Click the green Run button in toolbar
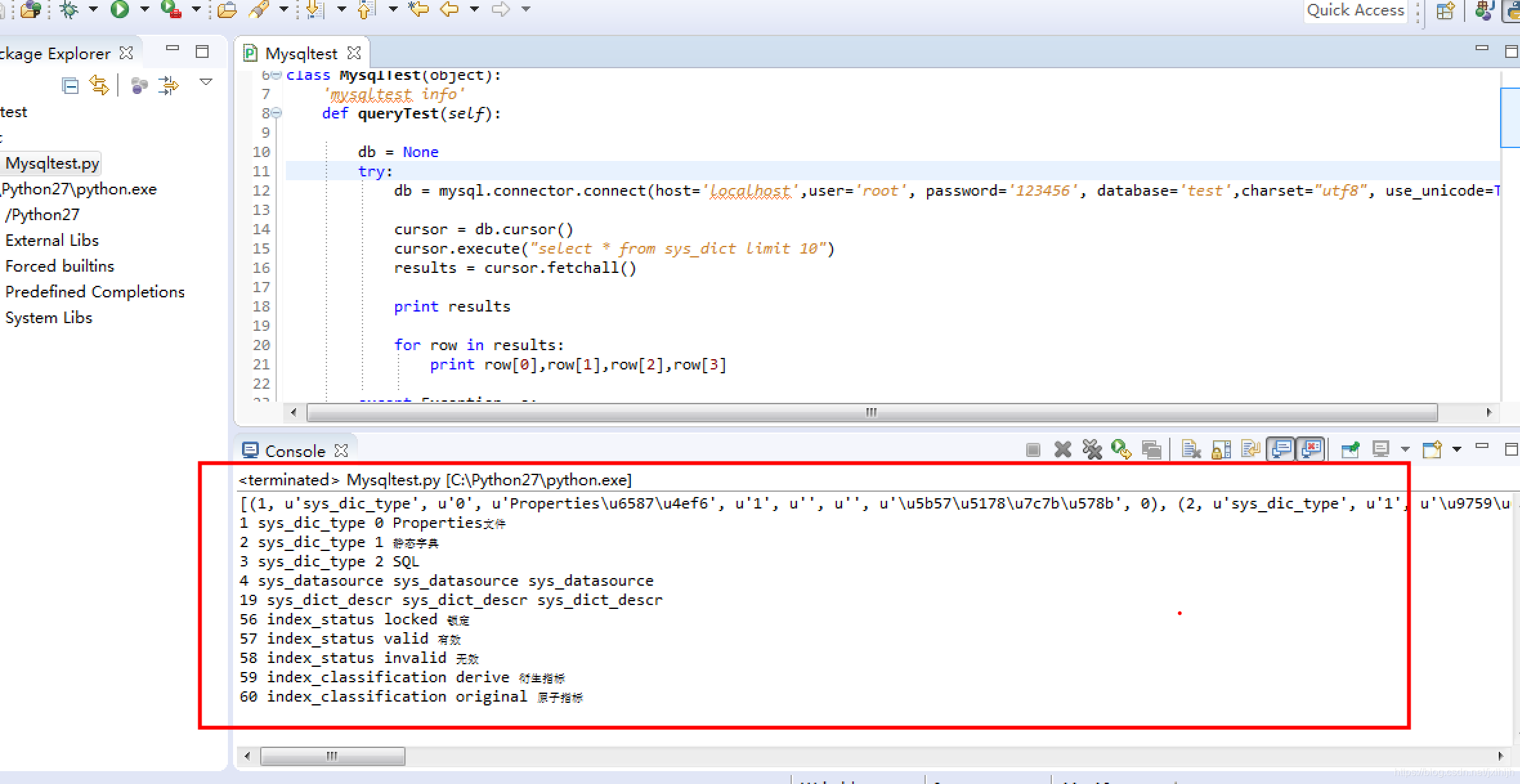Viewport: 1520px width, 784px height. coord(119,9)
